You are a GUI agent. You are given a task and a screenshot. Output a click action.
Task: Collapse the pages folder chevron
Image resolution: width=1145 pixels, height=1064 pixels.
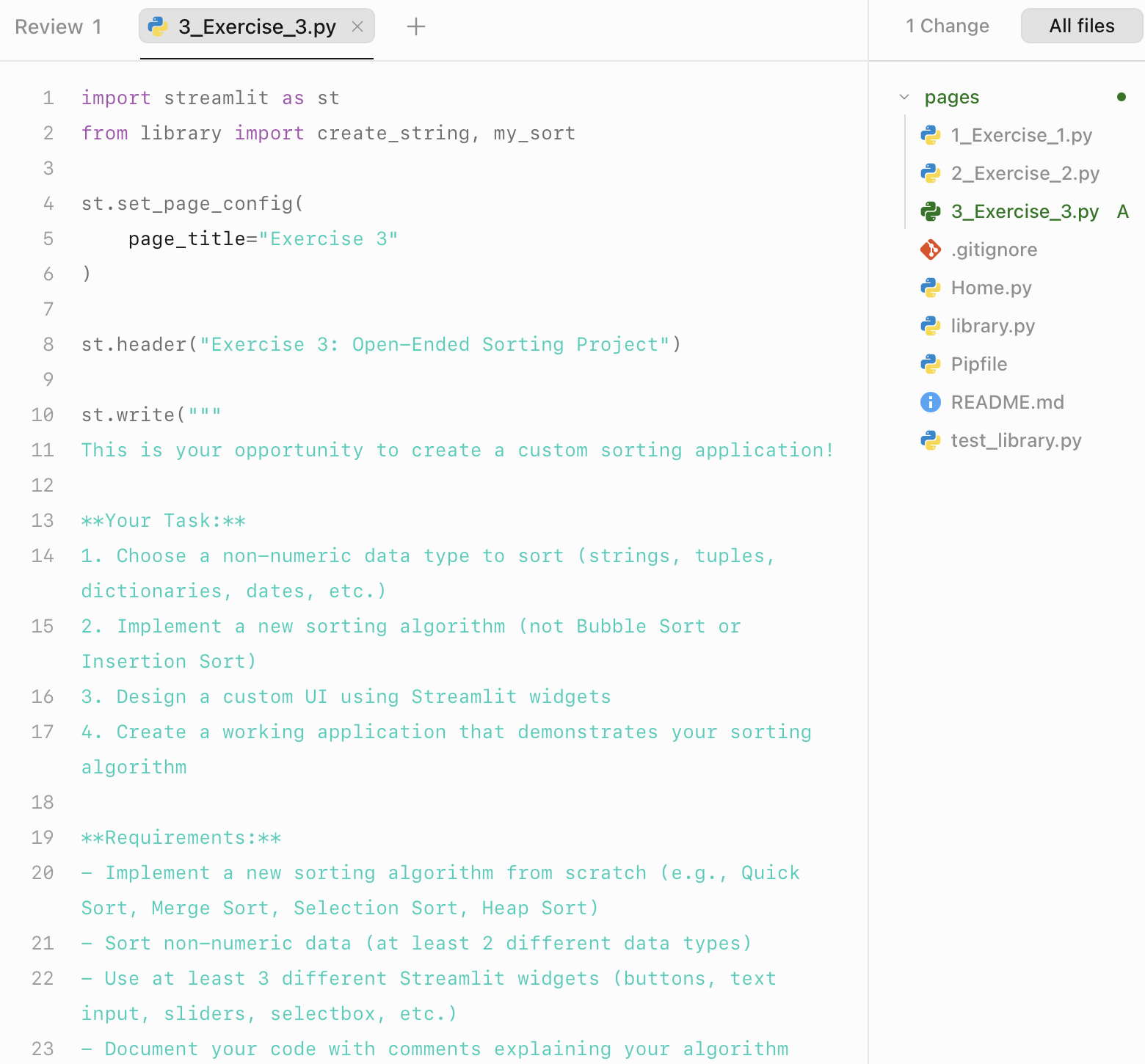pos(904,97)
